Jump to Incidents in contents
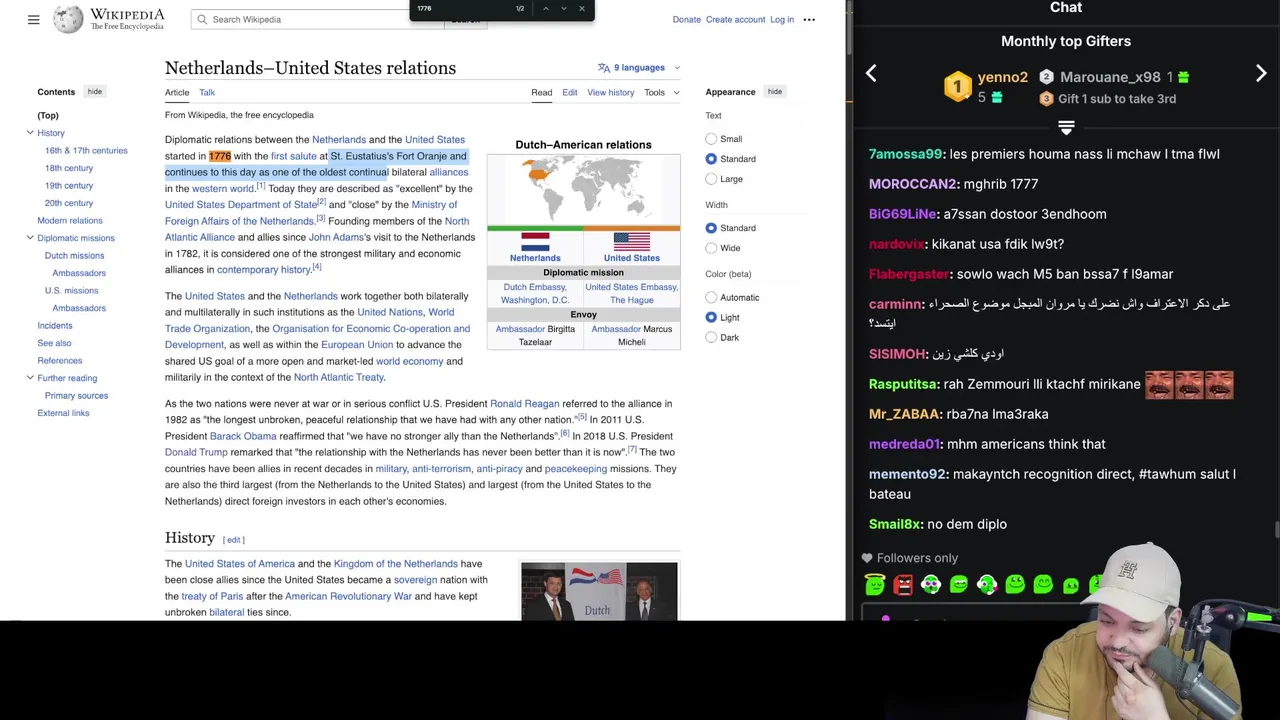This screenshot has width=1280, height=720. pyautogui.click(x=55, y=326)
